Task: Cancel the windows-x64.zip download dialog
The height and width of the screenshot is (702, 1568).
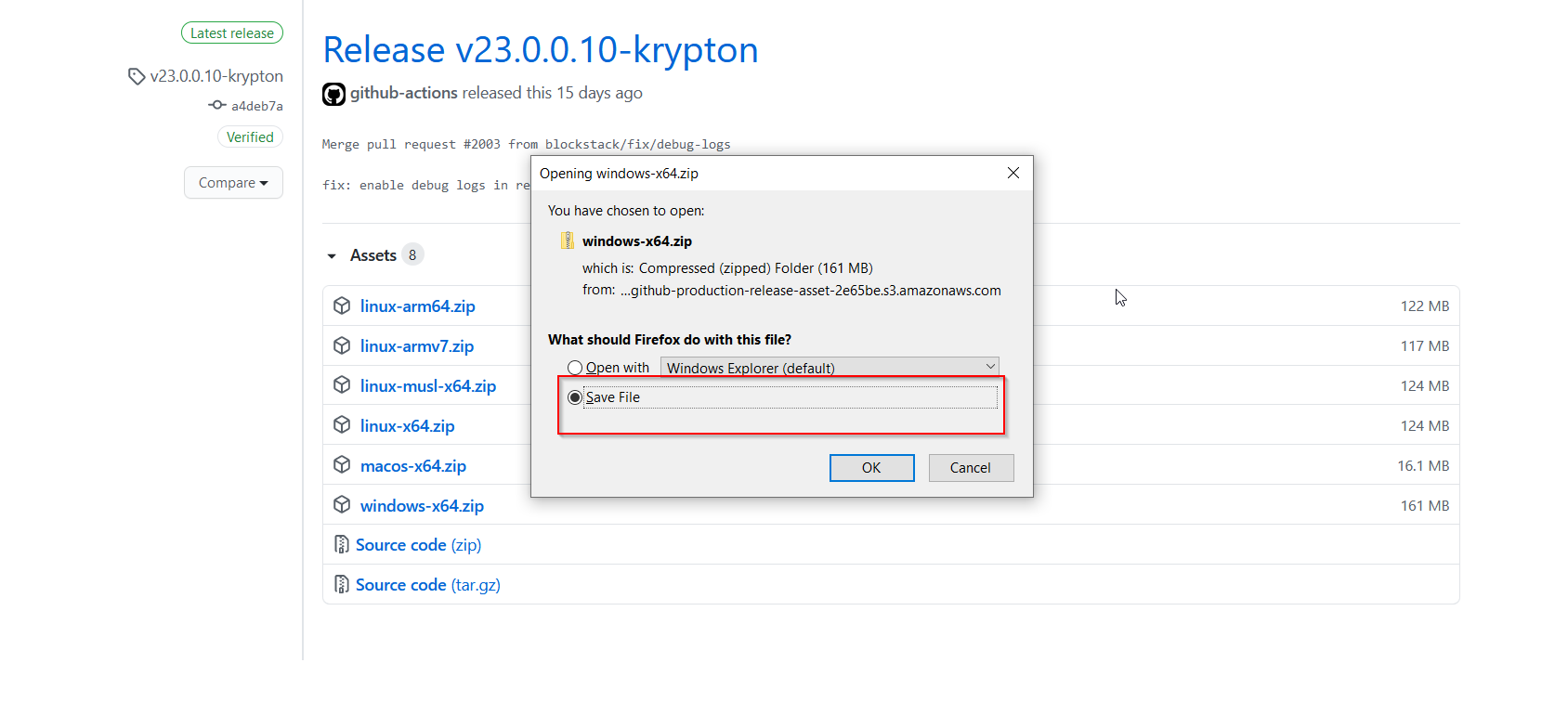Action: [971, 468]
